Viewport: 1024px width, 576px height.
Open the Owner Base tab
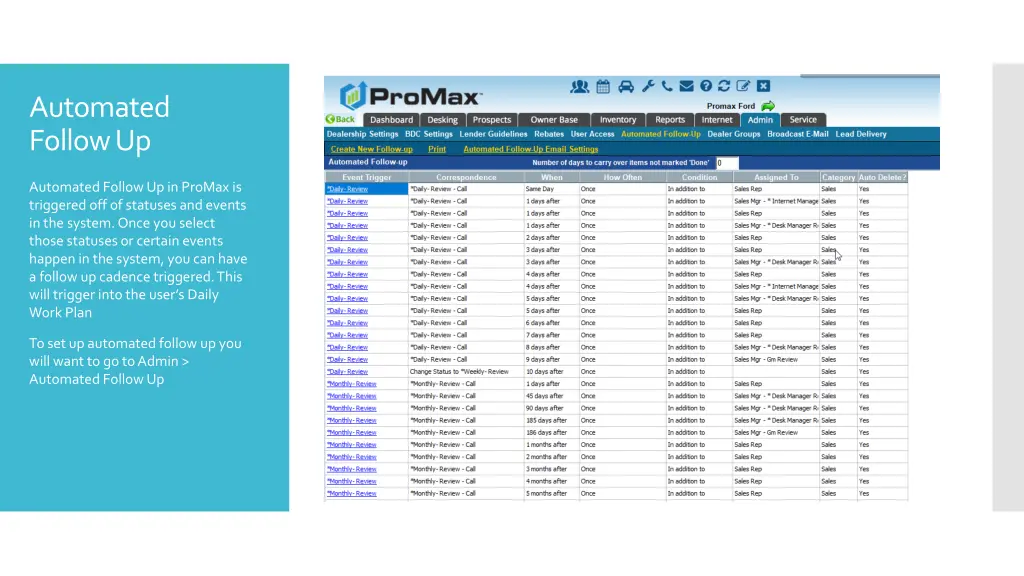tap(554, 120)
